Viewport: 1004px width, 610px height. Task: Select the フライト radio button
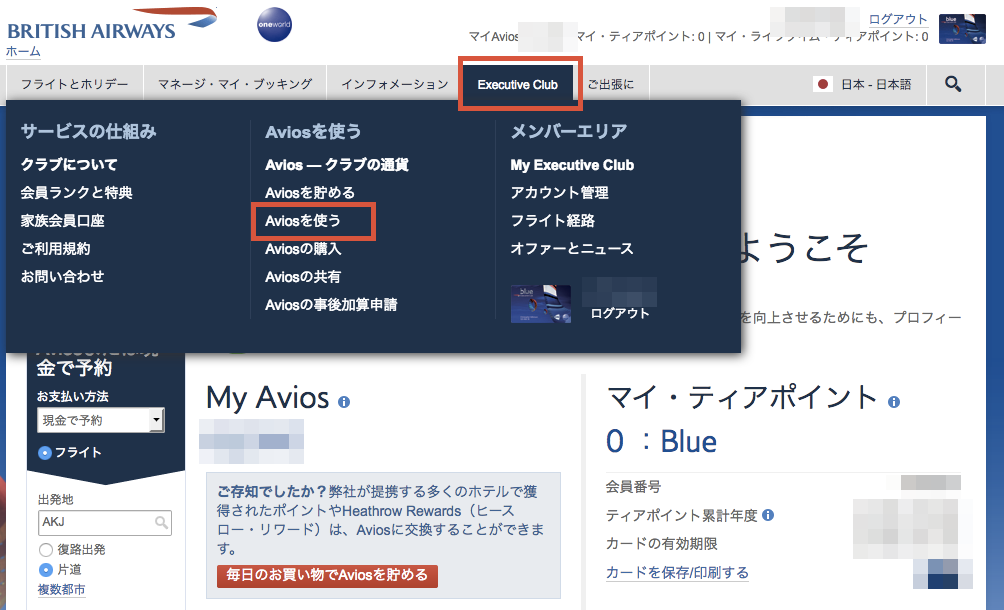(45, 453)
